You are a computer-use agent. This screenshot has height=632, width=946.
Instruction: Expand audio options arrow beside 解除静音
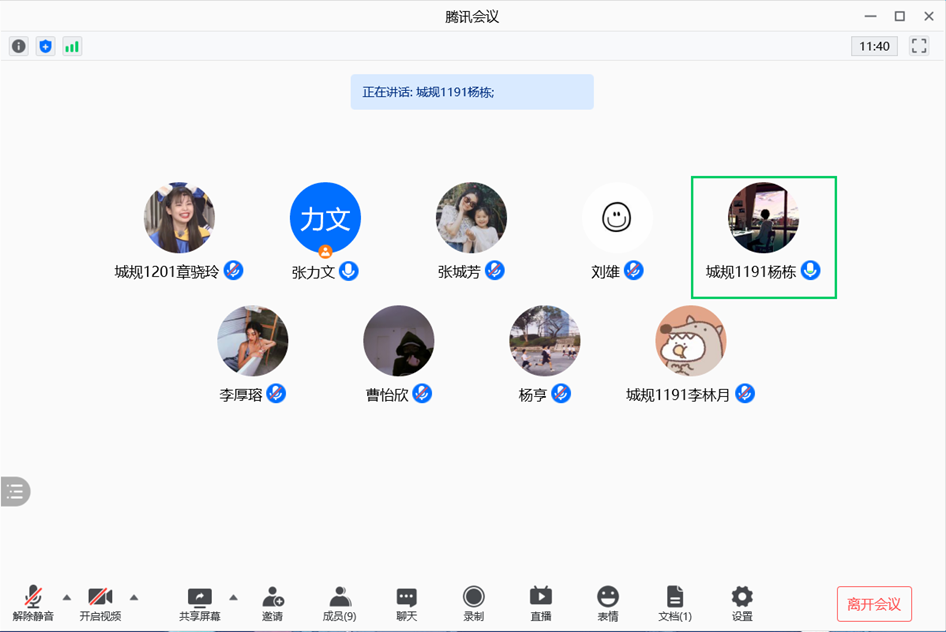[67, 597]
